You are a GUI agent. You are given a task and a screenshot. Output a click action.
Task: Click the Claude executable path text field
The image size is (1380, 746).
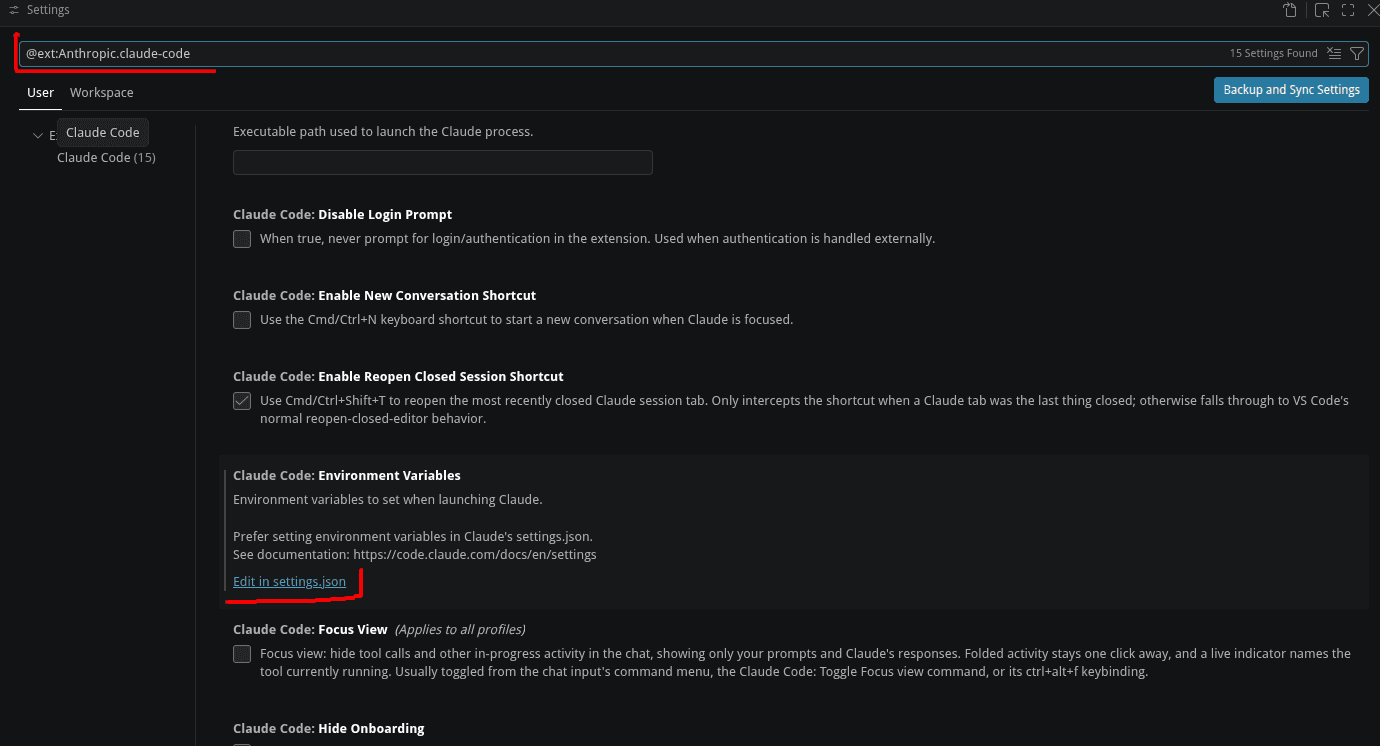[443, 162]
